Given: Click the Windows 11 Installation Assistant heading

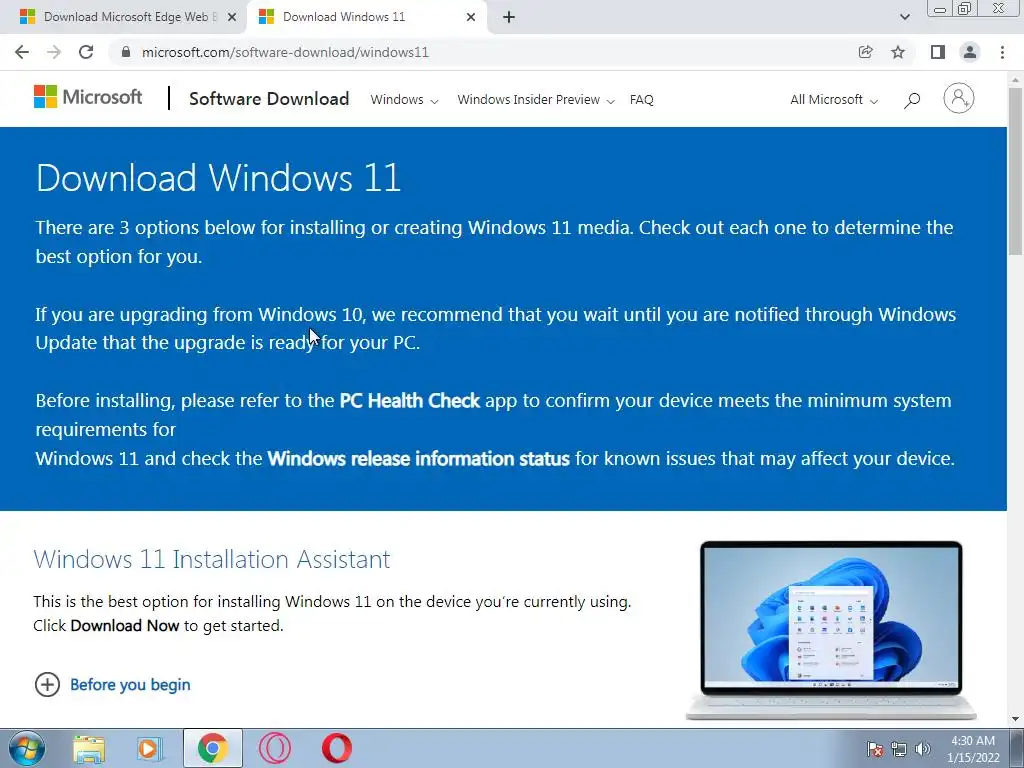Looking at the screenshot, I should [212, 559].
